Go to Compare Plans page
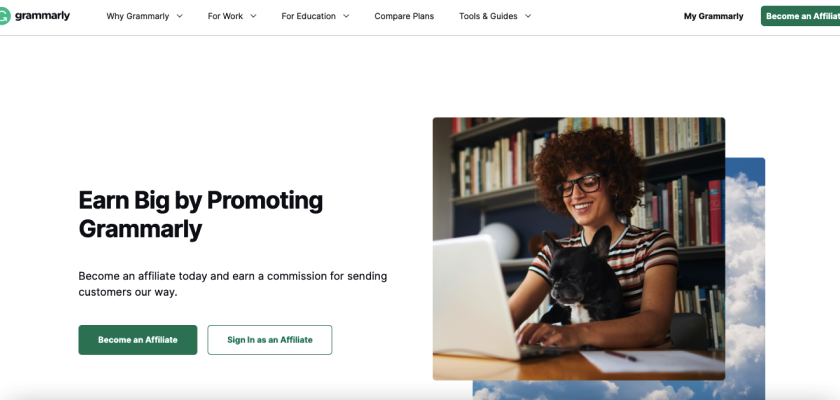This screenshot has width=840, height=400. pyautogui.click(x=404, y=16)
